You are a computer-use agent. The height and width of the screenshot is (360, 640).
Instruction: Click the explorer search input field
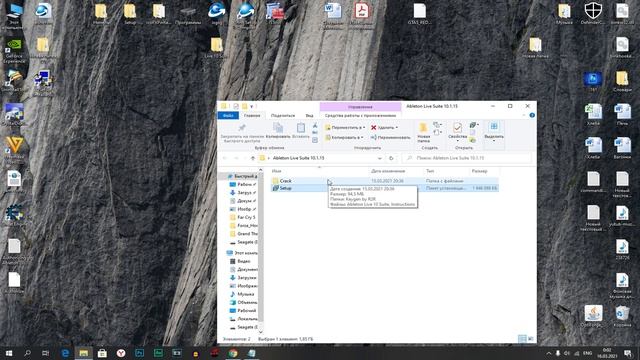(467, 158)
